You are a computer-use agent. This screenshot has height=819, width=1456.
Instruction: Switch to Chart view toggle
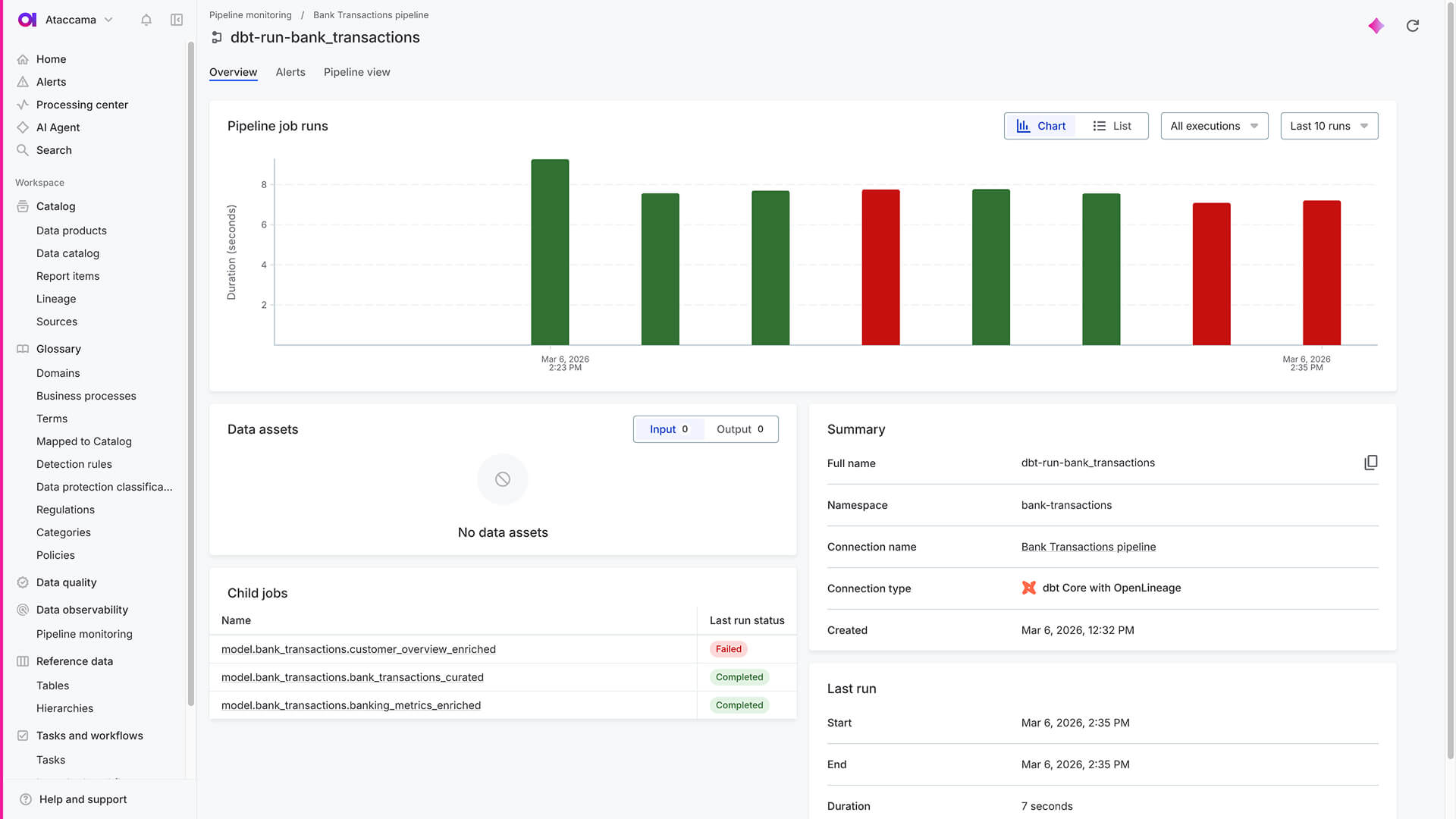[x=1040, y=126]
